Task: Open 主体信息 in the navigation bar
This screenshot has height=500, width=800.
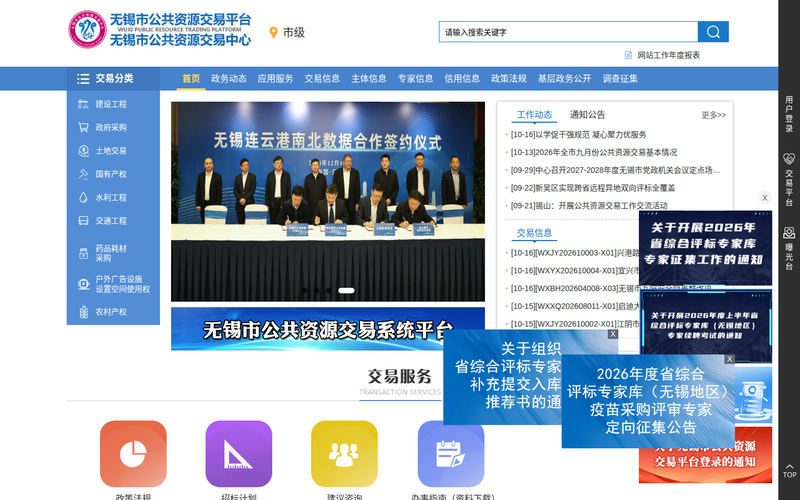Action: click(x=369, y=79)
